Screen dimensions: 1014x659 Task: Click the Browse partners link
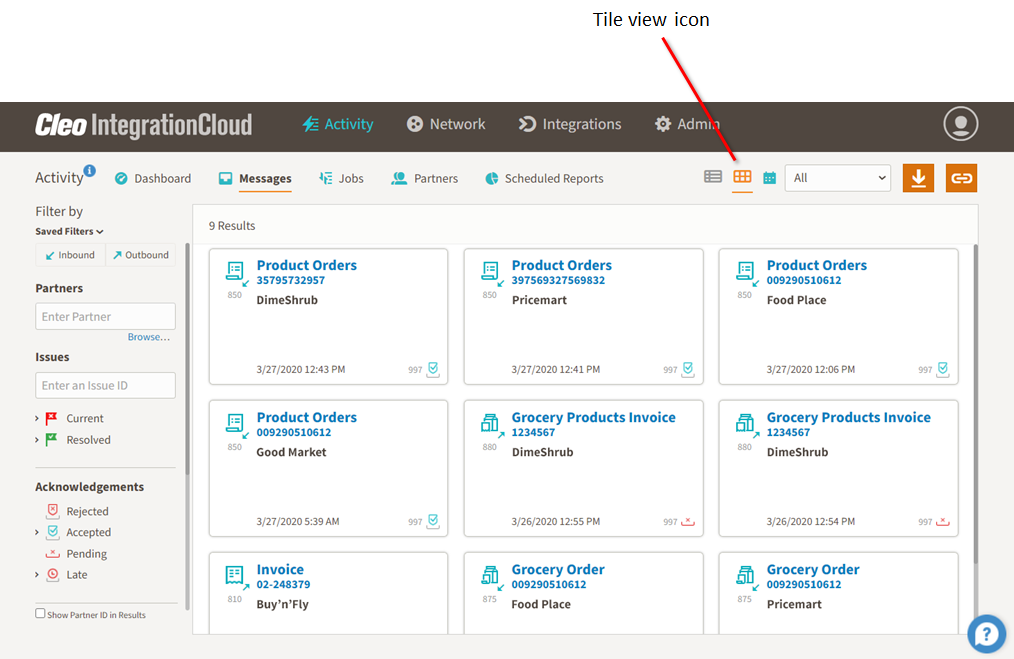(148, 337)
